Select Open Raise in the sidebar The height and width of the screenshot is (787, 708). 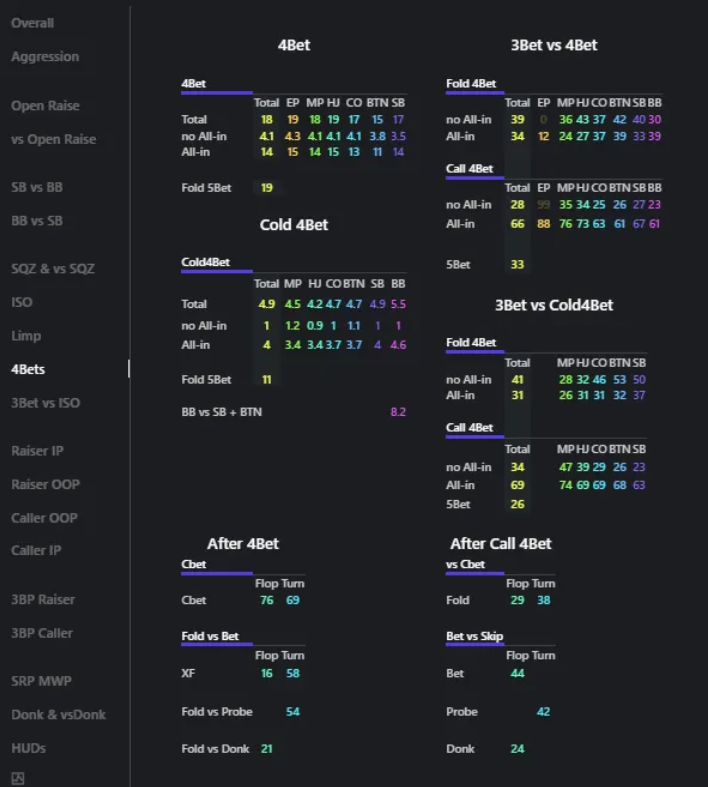point(45,106)
